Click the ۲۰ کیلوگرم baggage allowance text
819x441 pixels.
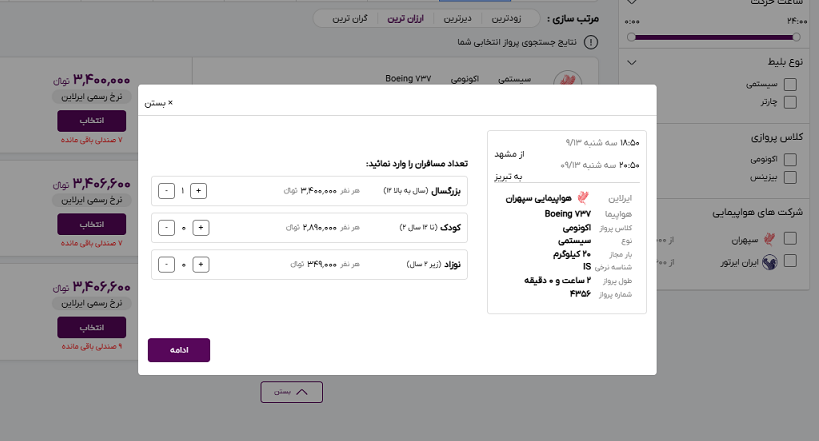tap(572, 254)
